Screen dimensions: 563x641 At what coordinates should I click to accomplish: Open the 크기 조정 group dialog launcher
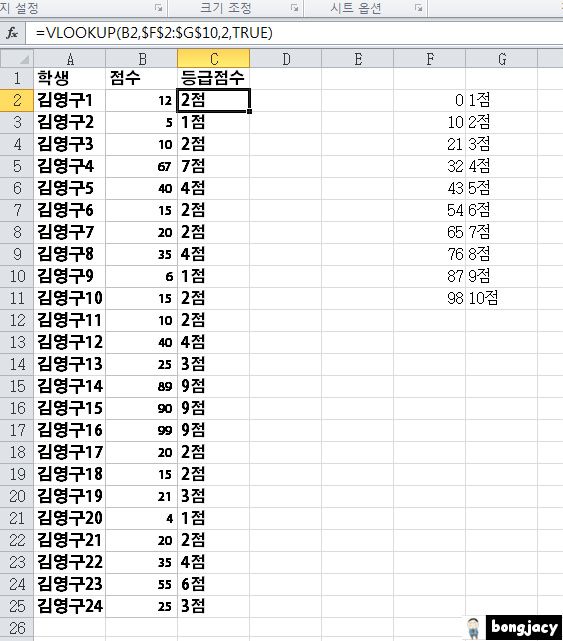[x=294, y=8]
